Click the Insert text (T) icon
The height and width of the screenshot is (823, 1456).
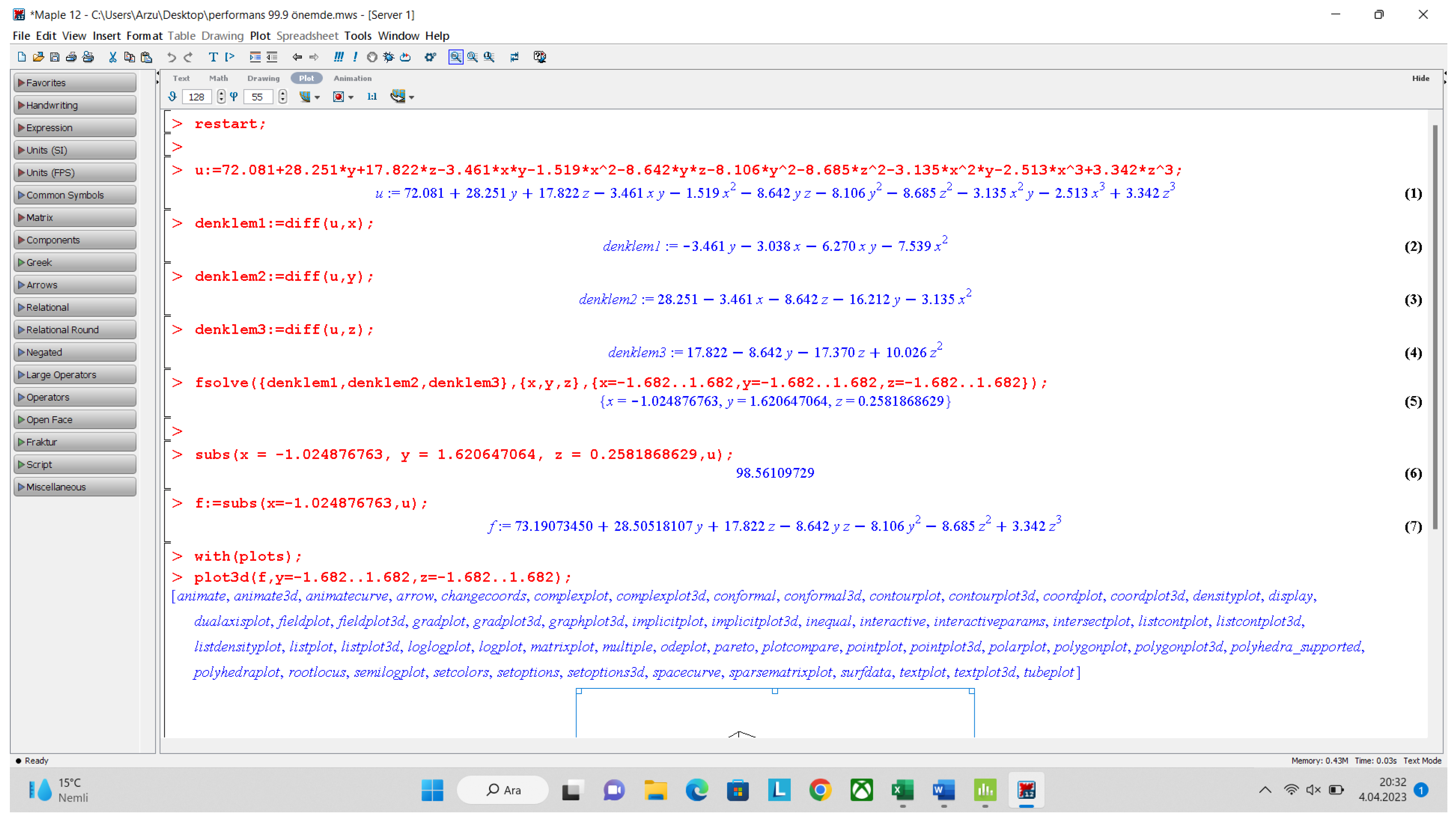pyautogui.click(x=214, y=57)
